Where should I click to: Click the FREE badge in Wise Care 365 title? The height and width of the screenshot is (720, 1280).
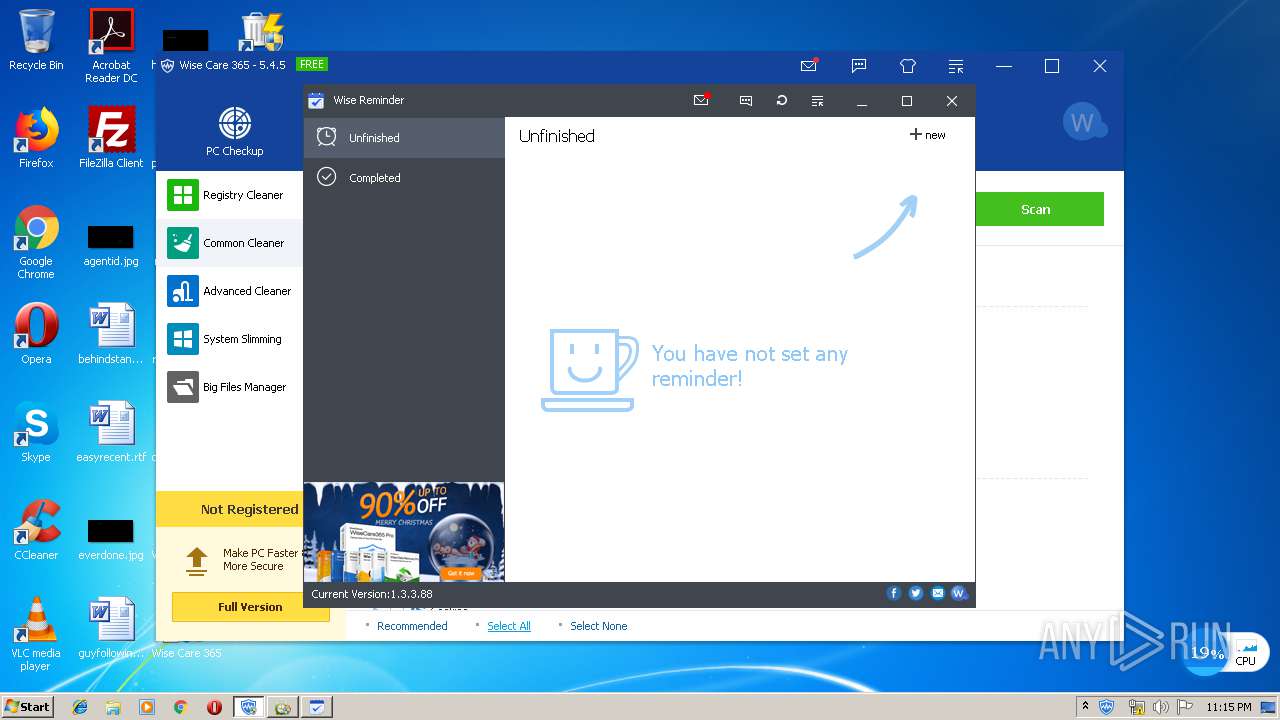tap(312, 64)
